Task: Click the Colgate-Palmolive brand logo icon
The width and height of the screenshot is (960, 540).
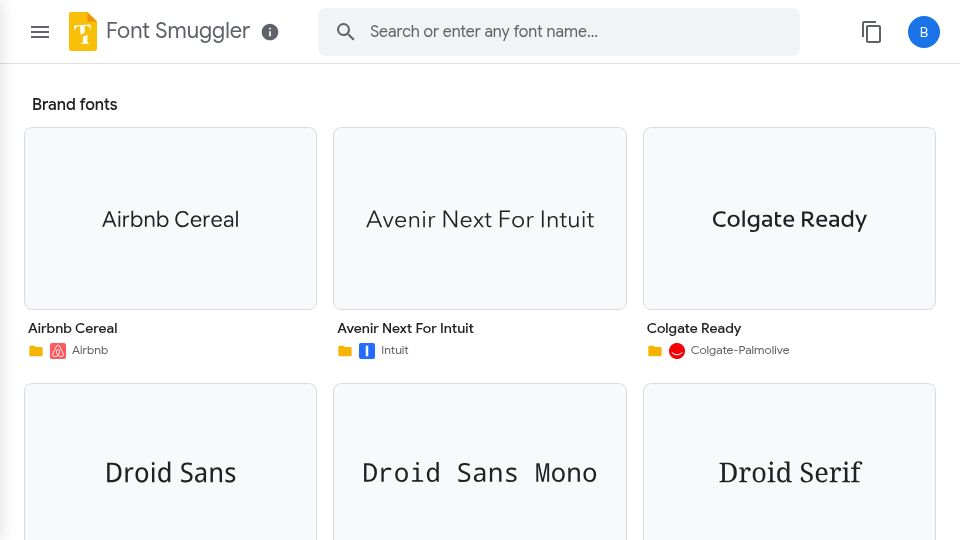Action: [x=677, y=351]
